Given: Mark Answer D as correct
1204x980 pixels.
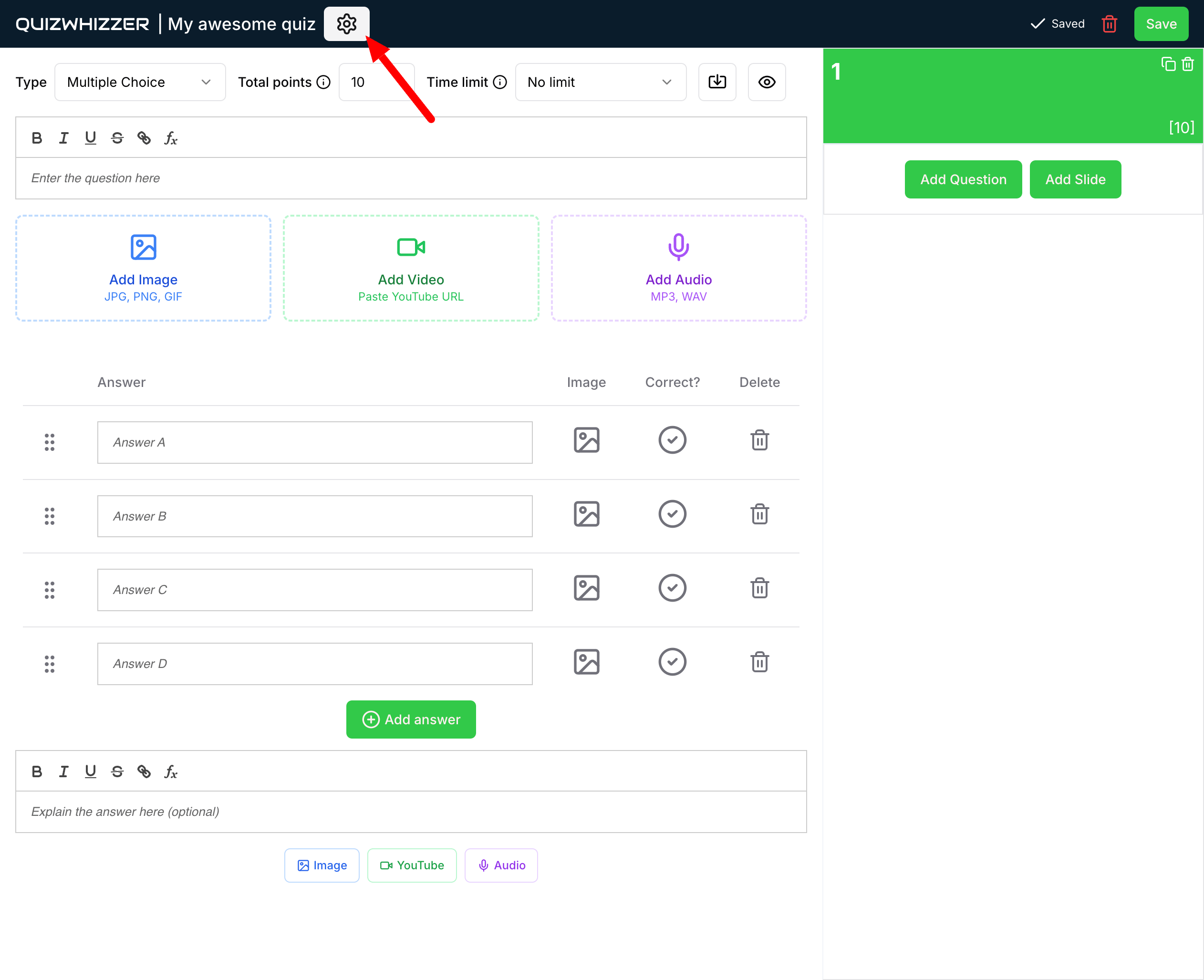Looking at the screenshot, I should point(672,662).
